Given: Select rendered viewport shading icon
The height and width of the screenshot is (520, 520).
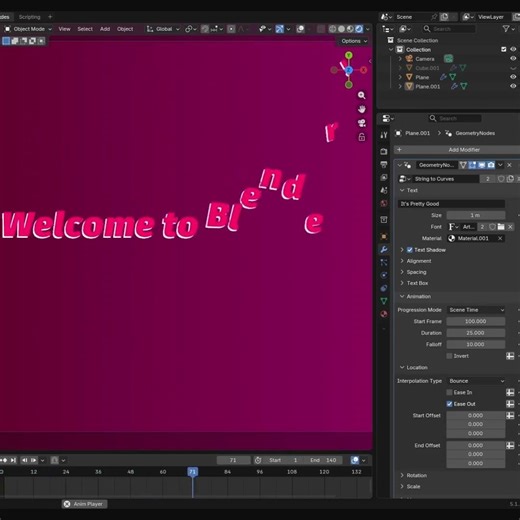Looking at the screenshot, I should tap(359, 29).
